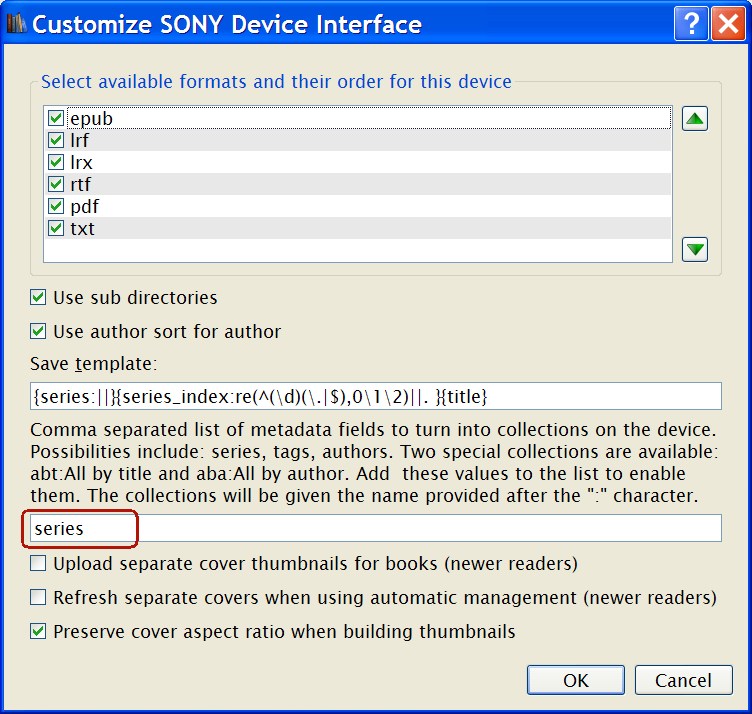This screenshot has width=752, height=714.
Task: Click the collections field containing series
Action: [375, 528]
